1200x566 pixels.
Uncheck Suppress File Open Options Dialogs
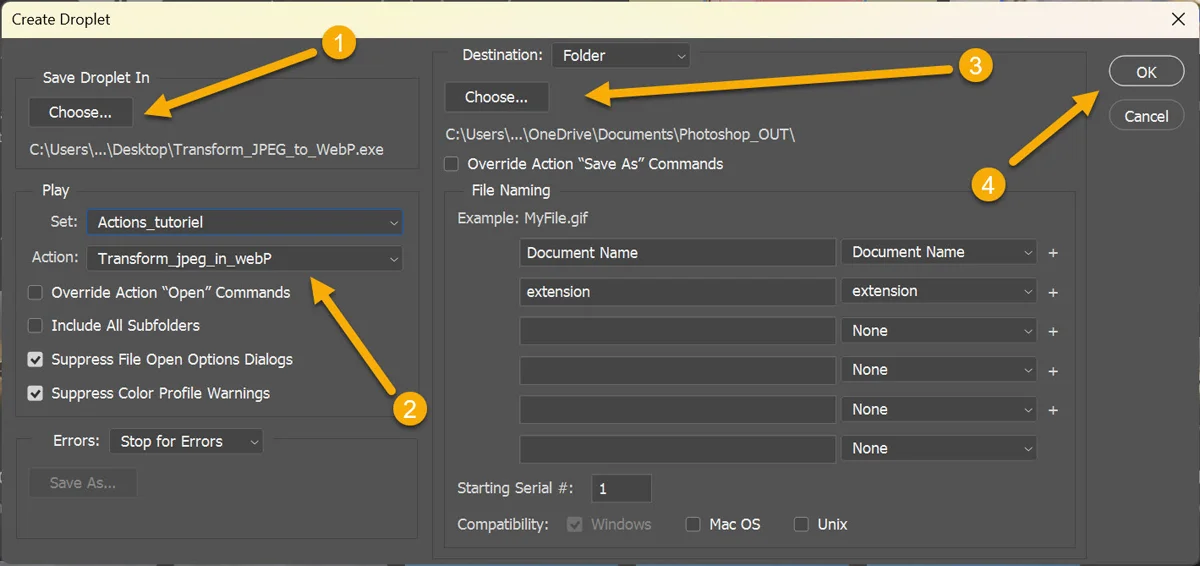[x=36, y=360]
